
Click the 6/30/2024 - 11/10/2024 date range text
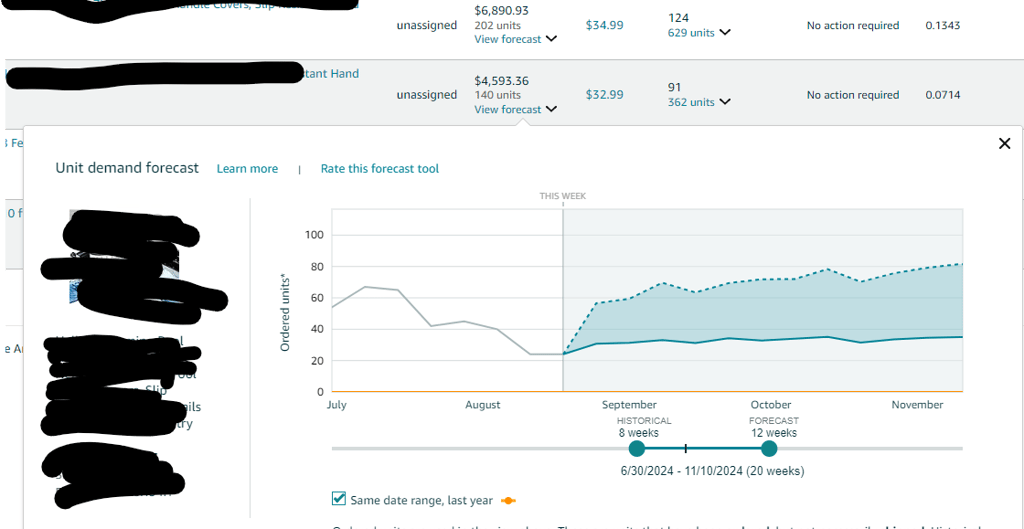point(712,471)
